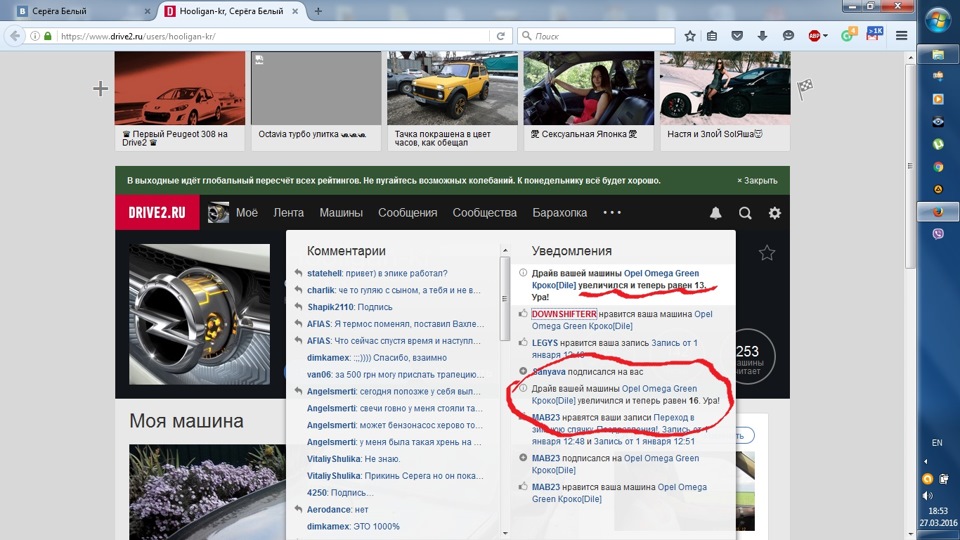Open Сообщества in Drive2 navigation

point(485,212)
